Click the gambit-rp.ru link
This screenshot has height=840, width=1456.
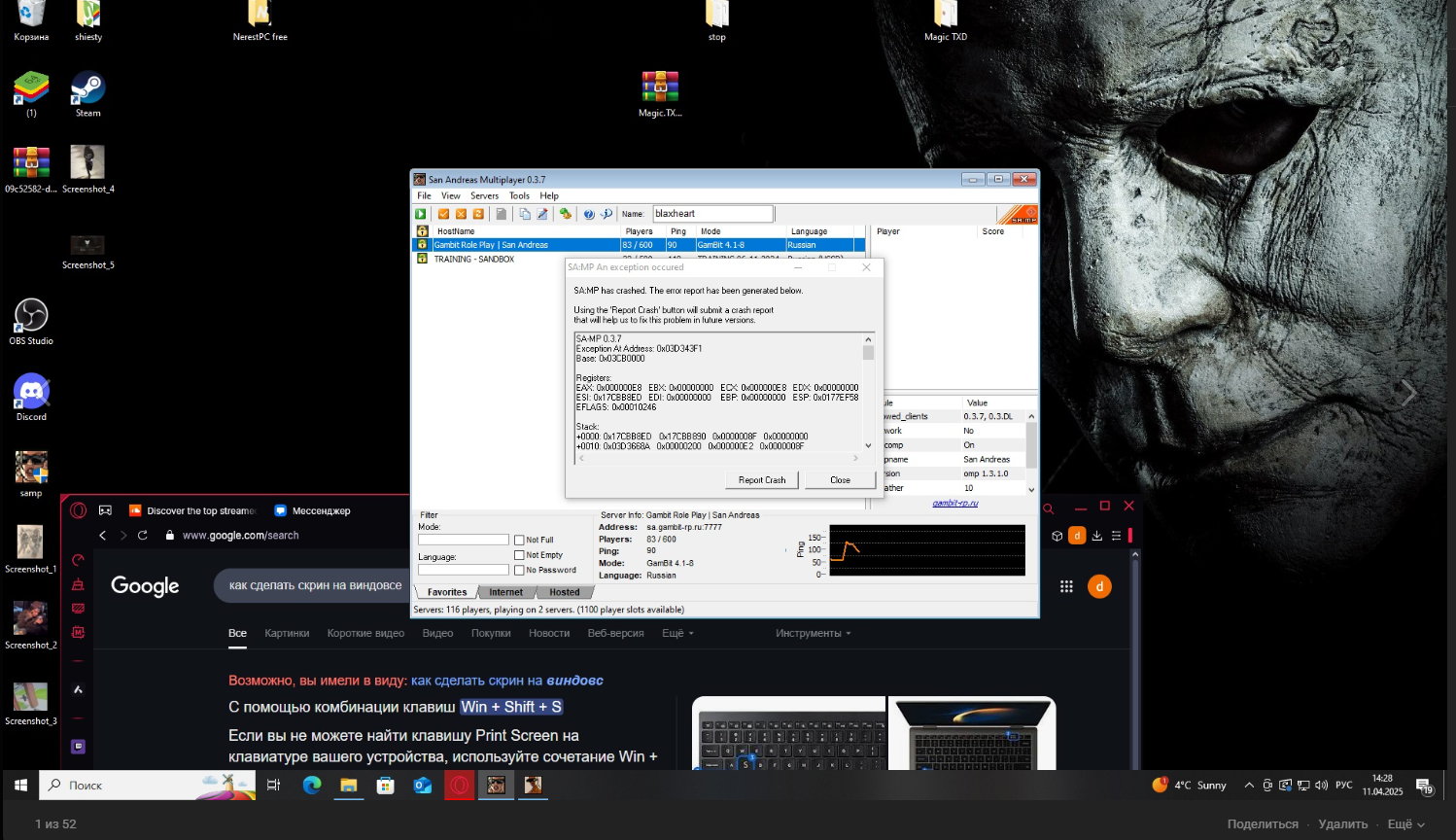955,503
